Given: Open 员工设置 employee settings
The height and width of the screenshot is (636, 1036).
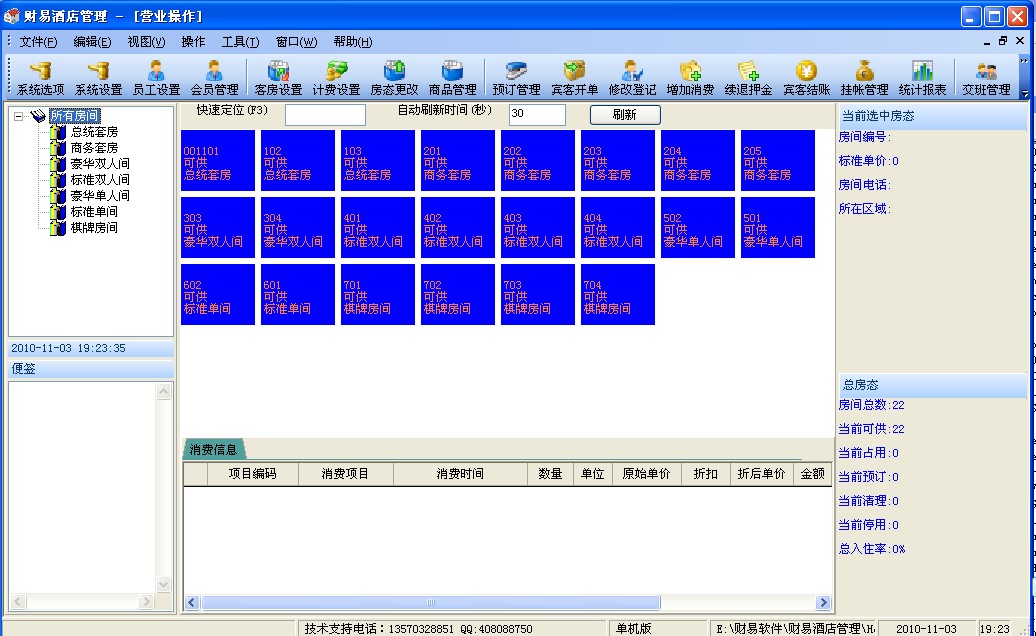Looking at the screenshot, I should (x=157, y=78).
